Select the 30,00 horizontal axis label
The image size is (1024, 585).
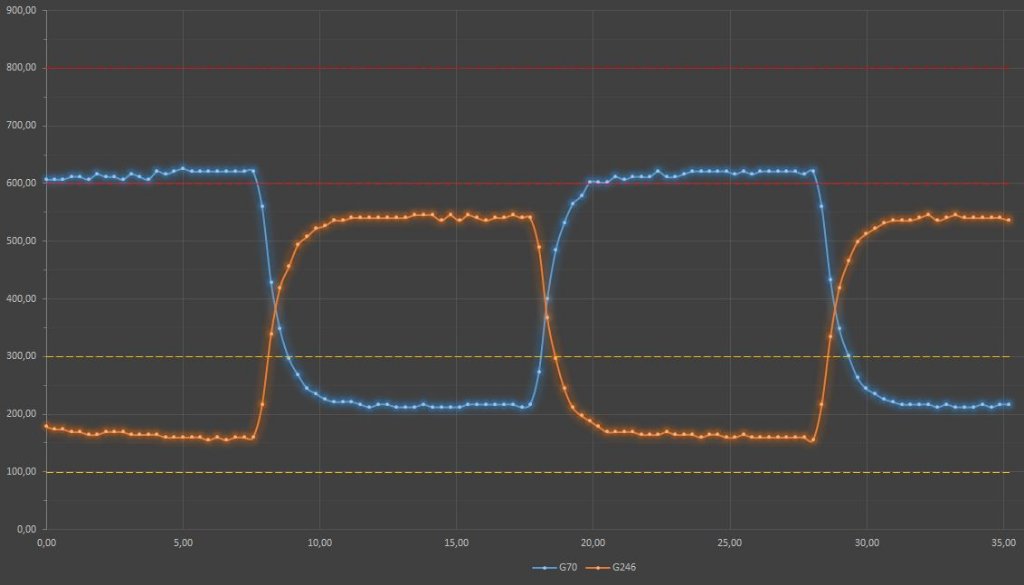[x=867, y=543]
